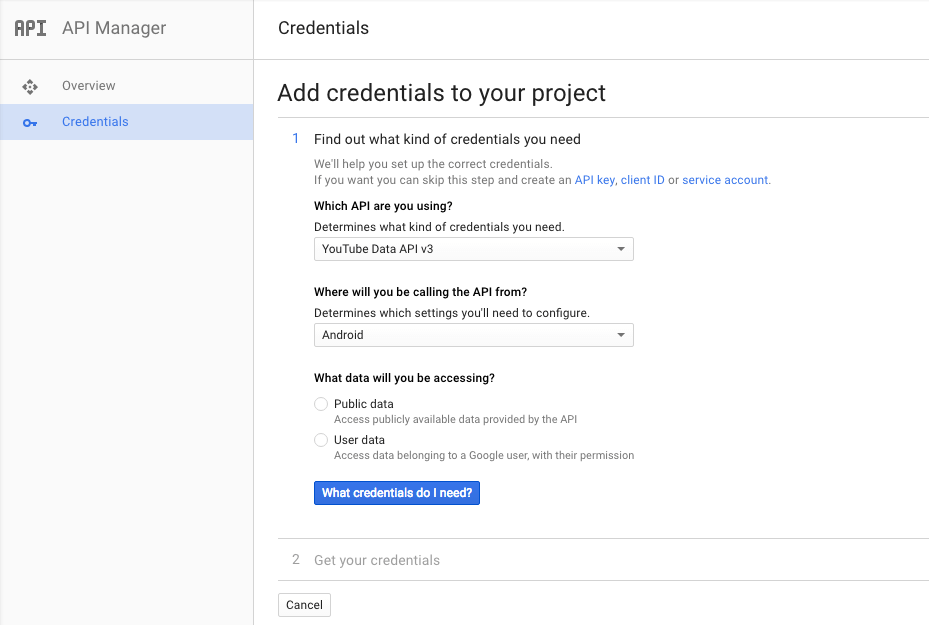The height and width of the screenshot is (625, 929).
Task: Click 'Access publicly available data provided by the API' text
Action: pos(455,419)
